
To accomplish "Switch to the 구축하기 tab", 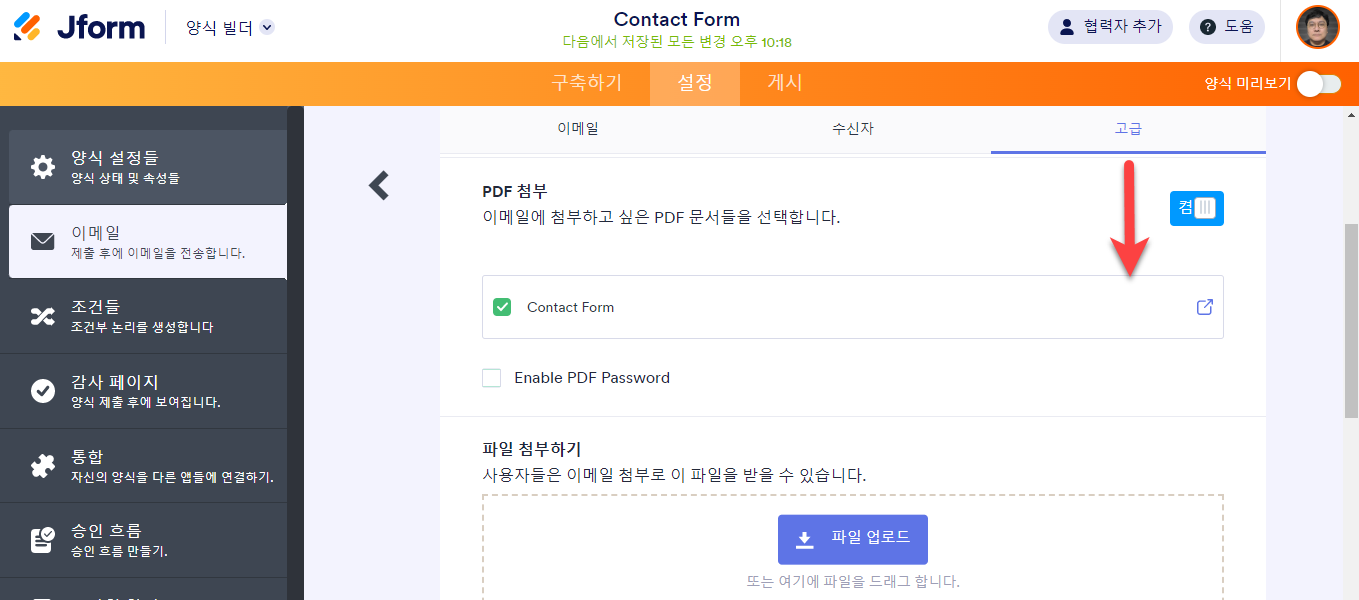I will 587,83.
